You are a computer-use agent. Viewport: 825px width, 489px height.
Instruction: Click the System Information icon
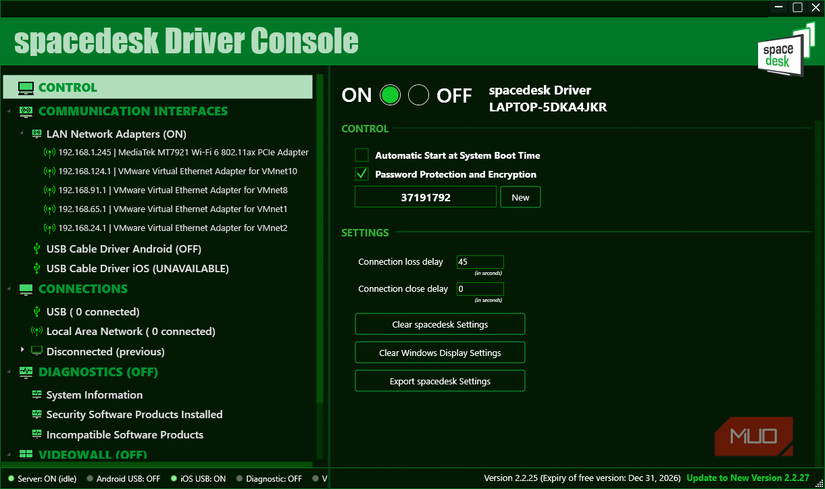coord(36,394)
